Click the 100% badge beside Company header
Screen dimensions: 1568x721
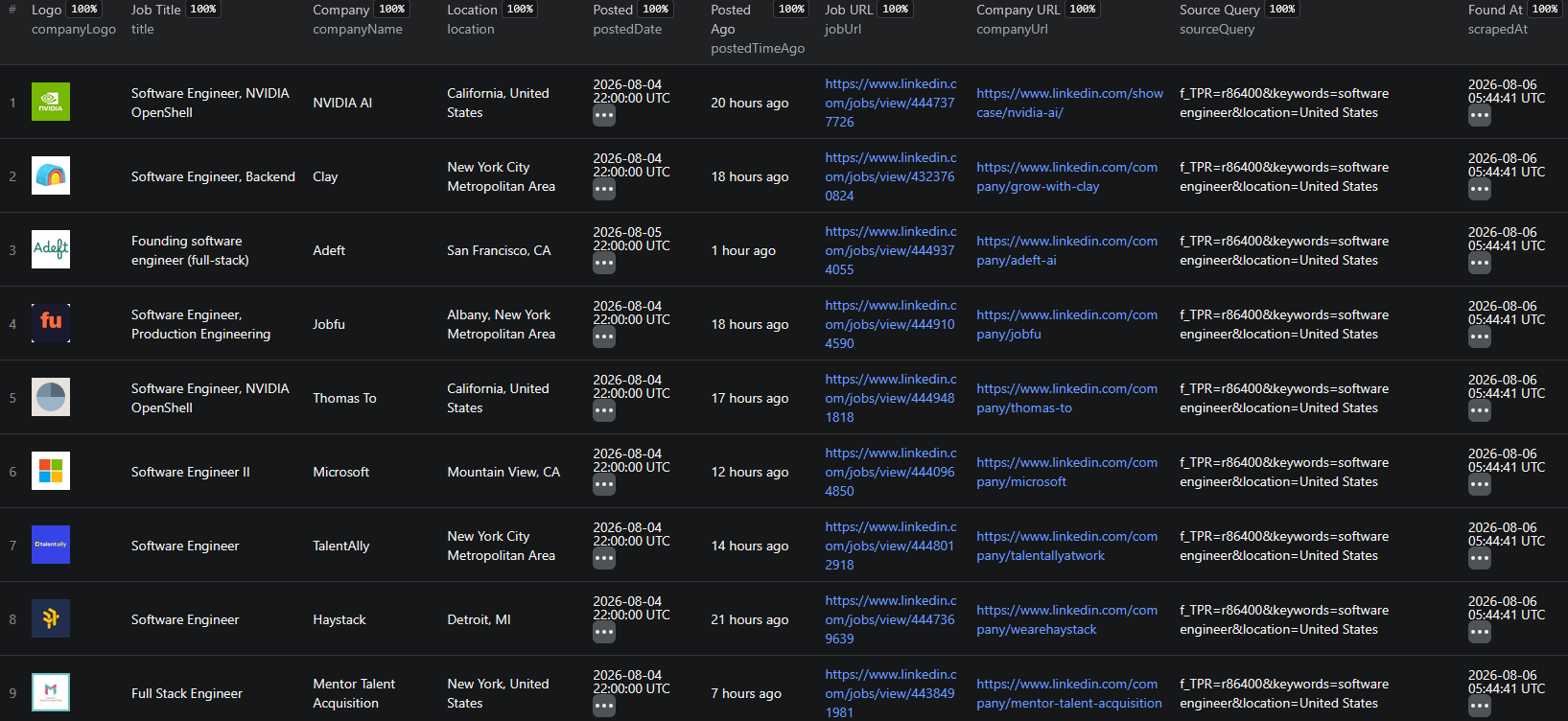pyautogui.click(x=391, y=10)
